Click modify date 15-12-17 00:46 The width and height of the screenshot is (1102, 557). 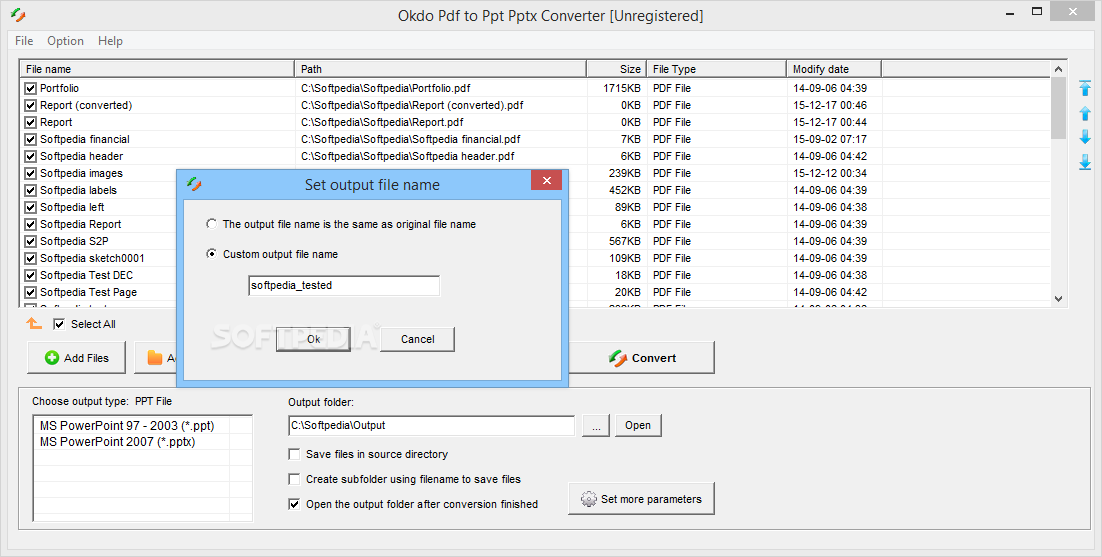[x=830, y=105]
